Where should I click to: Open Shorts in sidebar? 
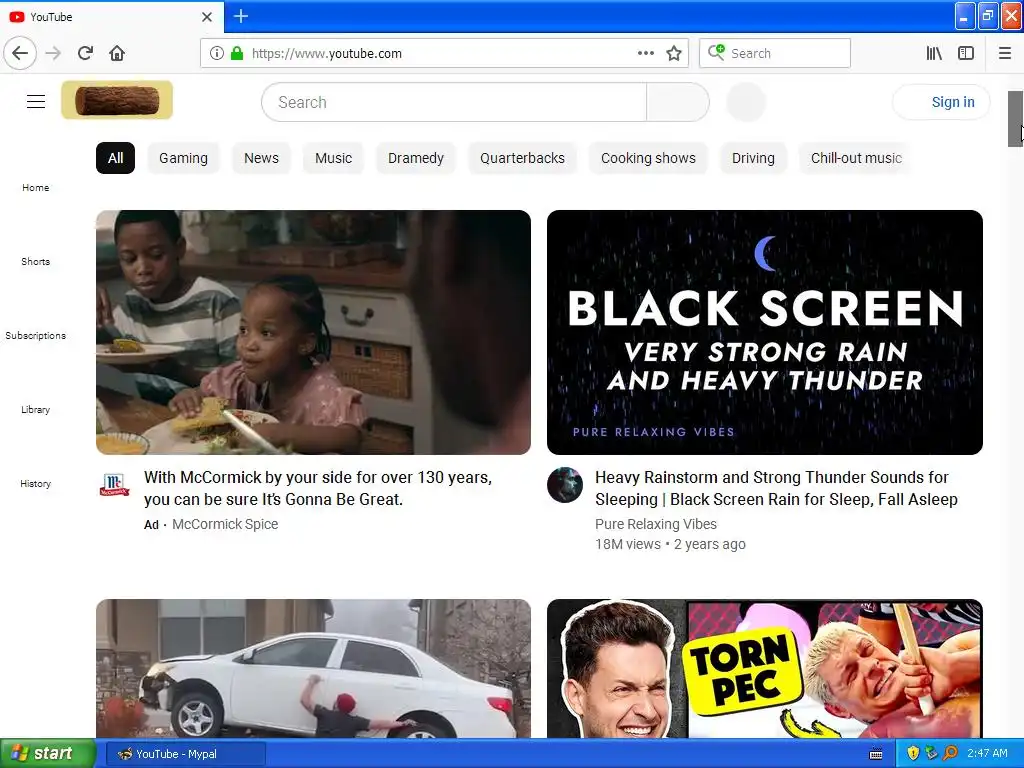35,261
